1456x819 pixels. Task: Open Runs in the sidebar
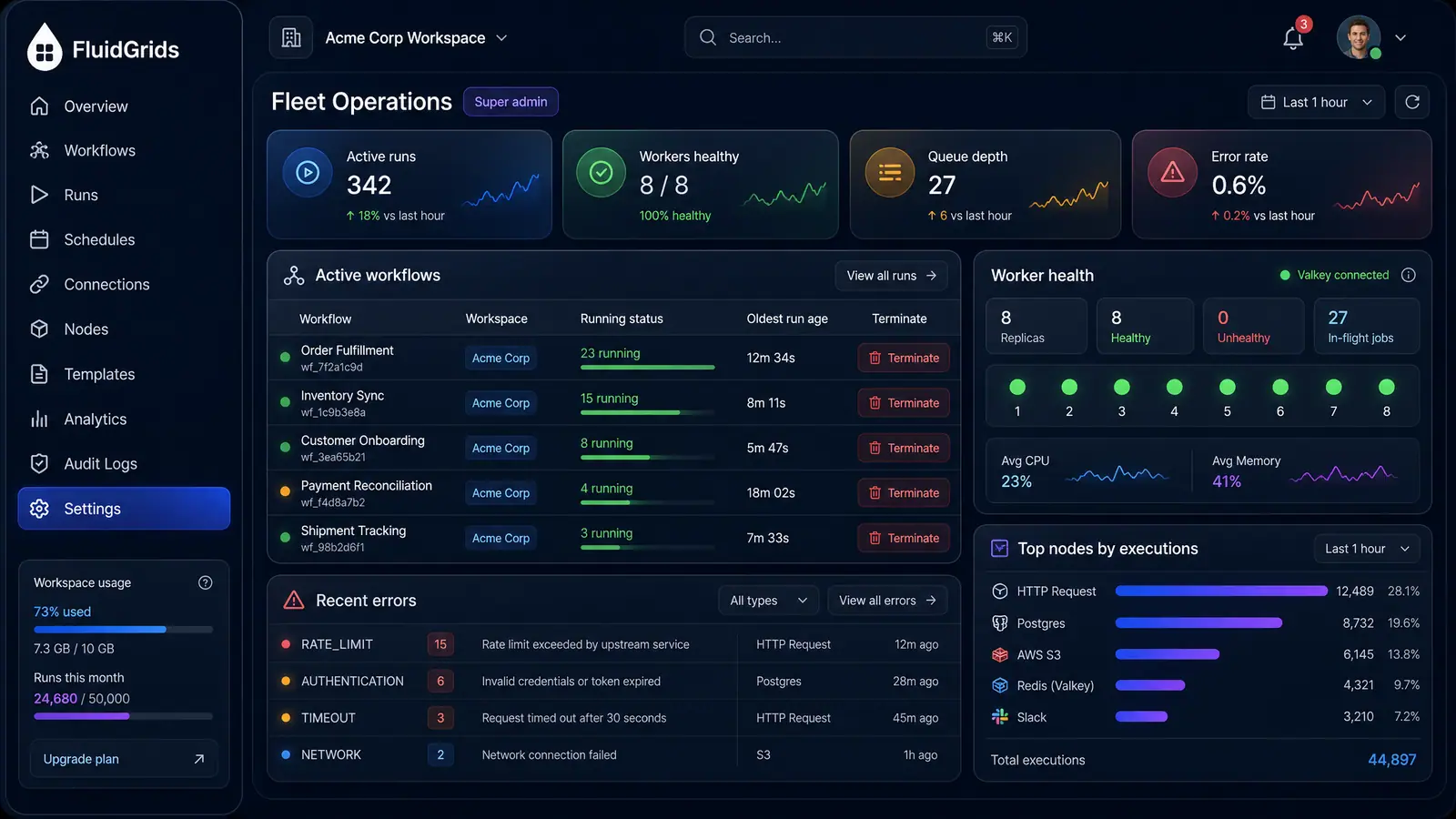[x=124, y=196]
